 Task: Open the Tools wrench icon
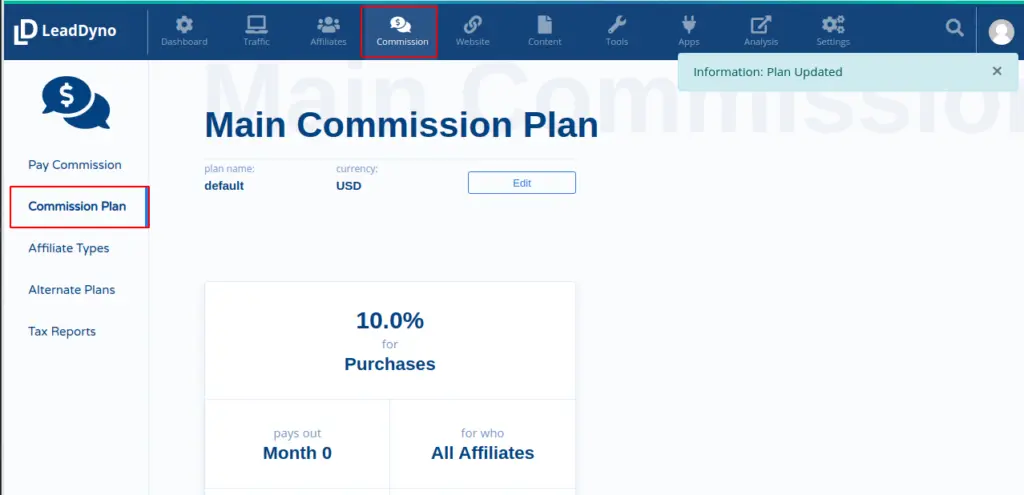pyautogui.click(x=617, y=25)
